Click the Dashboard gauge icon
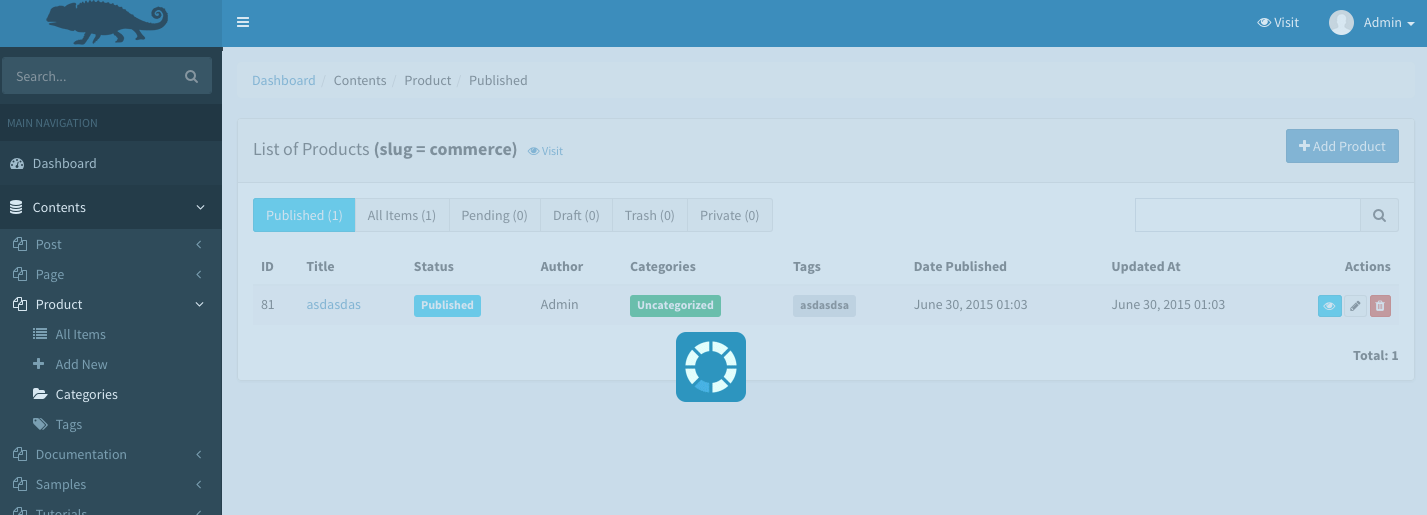 pos(17,163)
